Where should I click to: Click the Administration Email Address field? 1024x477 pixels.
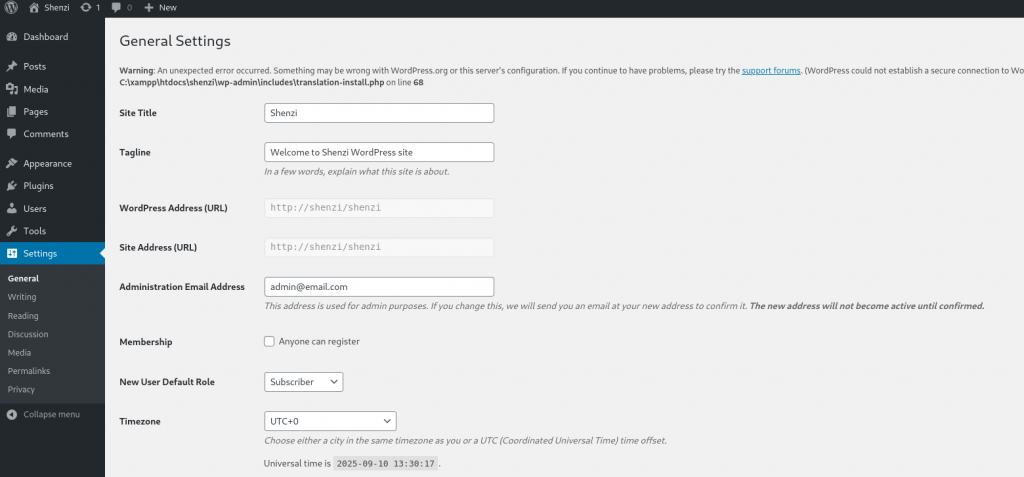tap(379, 287)
